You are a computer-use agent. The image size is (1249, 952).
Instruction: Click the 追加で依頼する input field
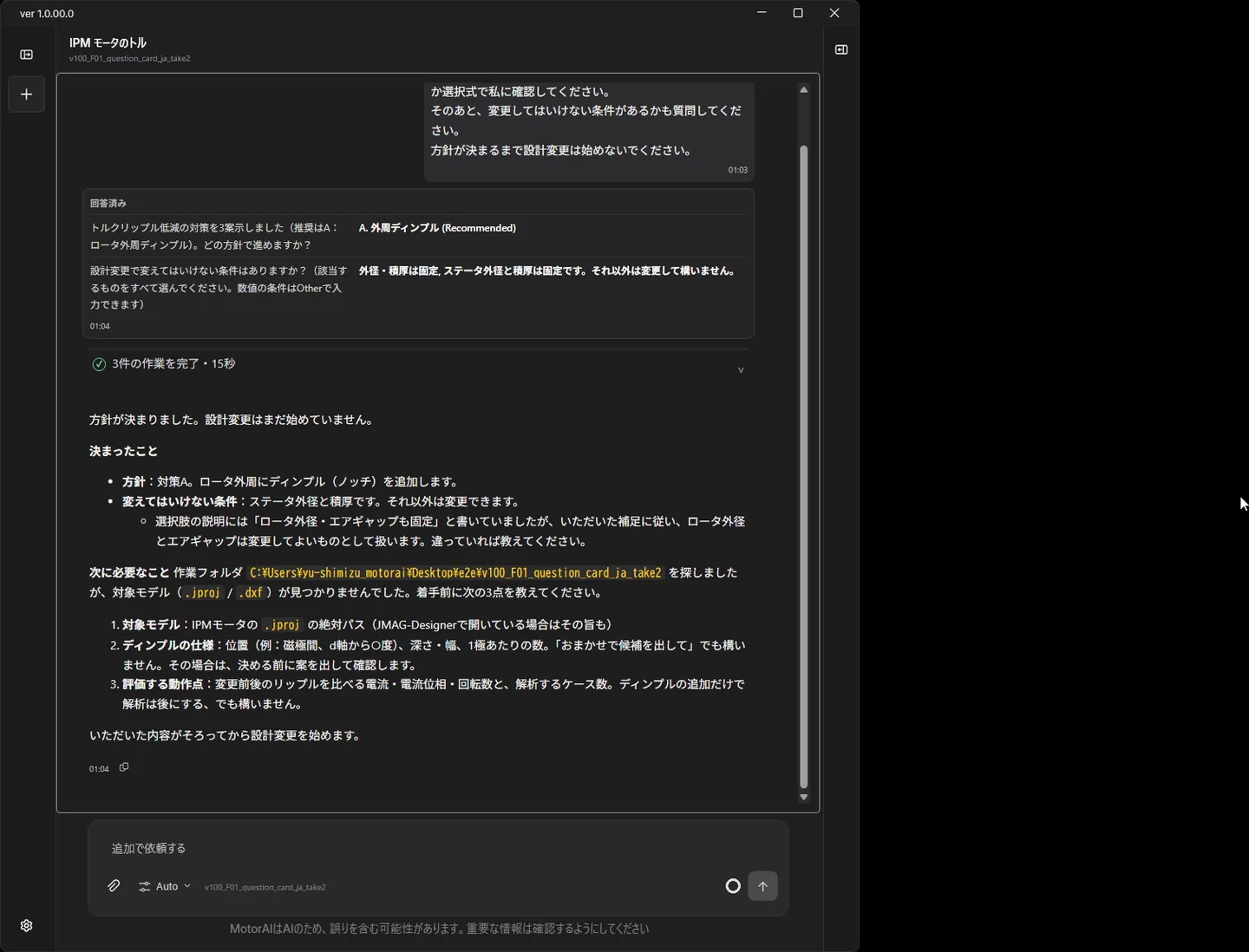(438, 848)
